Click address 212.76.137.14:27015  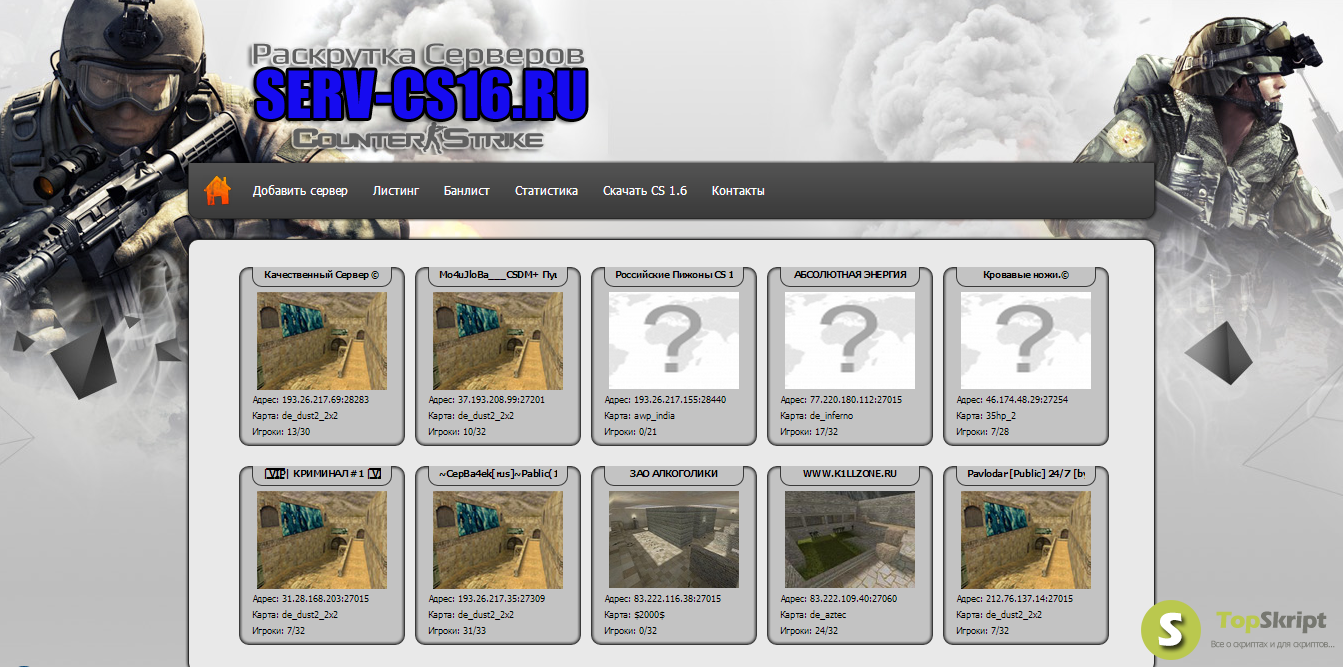(x=1030, y=599)
